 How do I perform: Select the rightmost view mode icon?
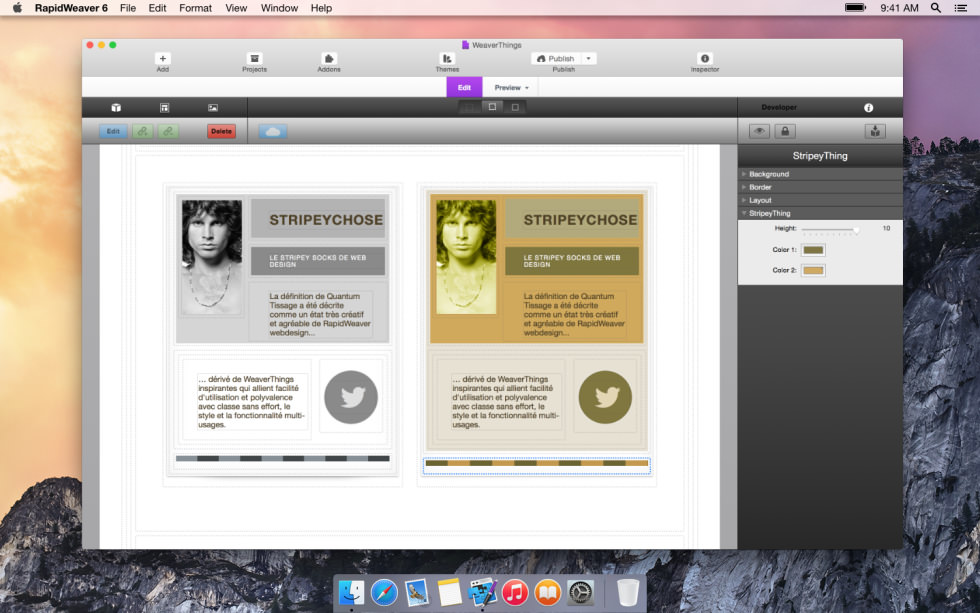tap(515, 107)
